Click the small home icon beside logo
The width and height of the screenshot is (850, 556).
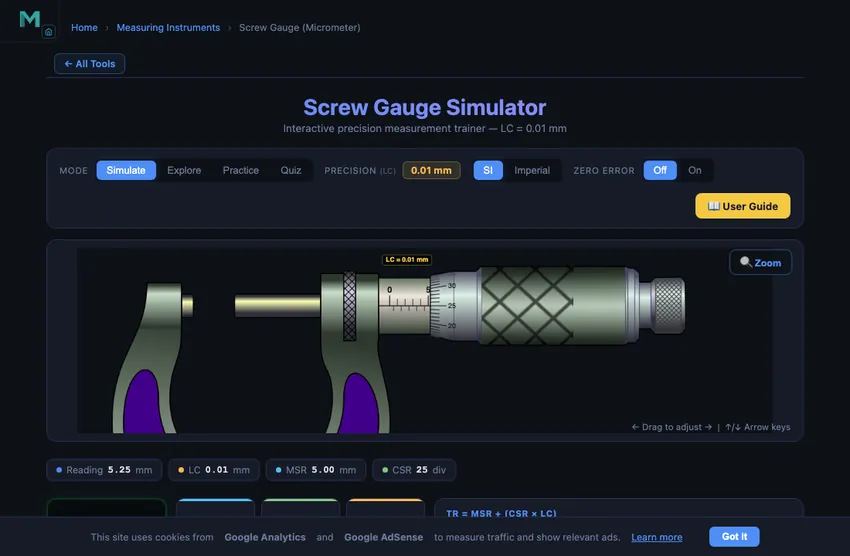point(48,32)
